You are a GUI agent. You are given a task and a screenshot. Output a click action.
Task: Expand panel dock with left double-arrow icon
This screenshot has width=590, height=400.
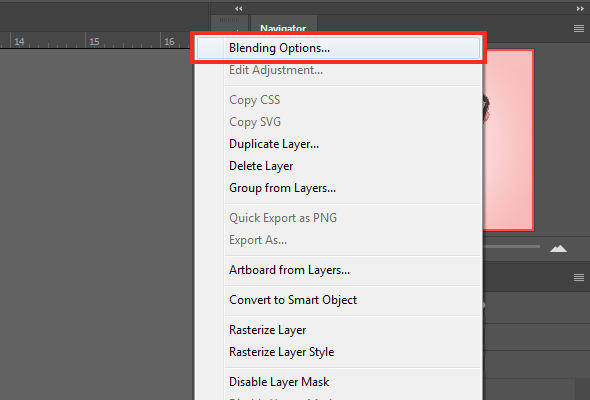(239, 8)
